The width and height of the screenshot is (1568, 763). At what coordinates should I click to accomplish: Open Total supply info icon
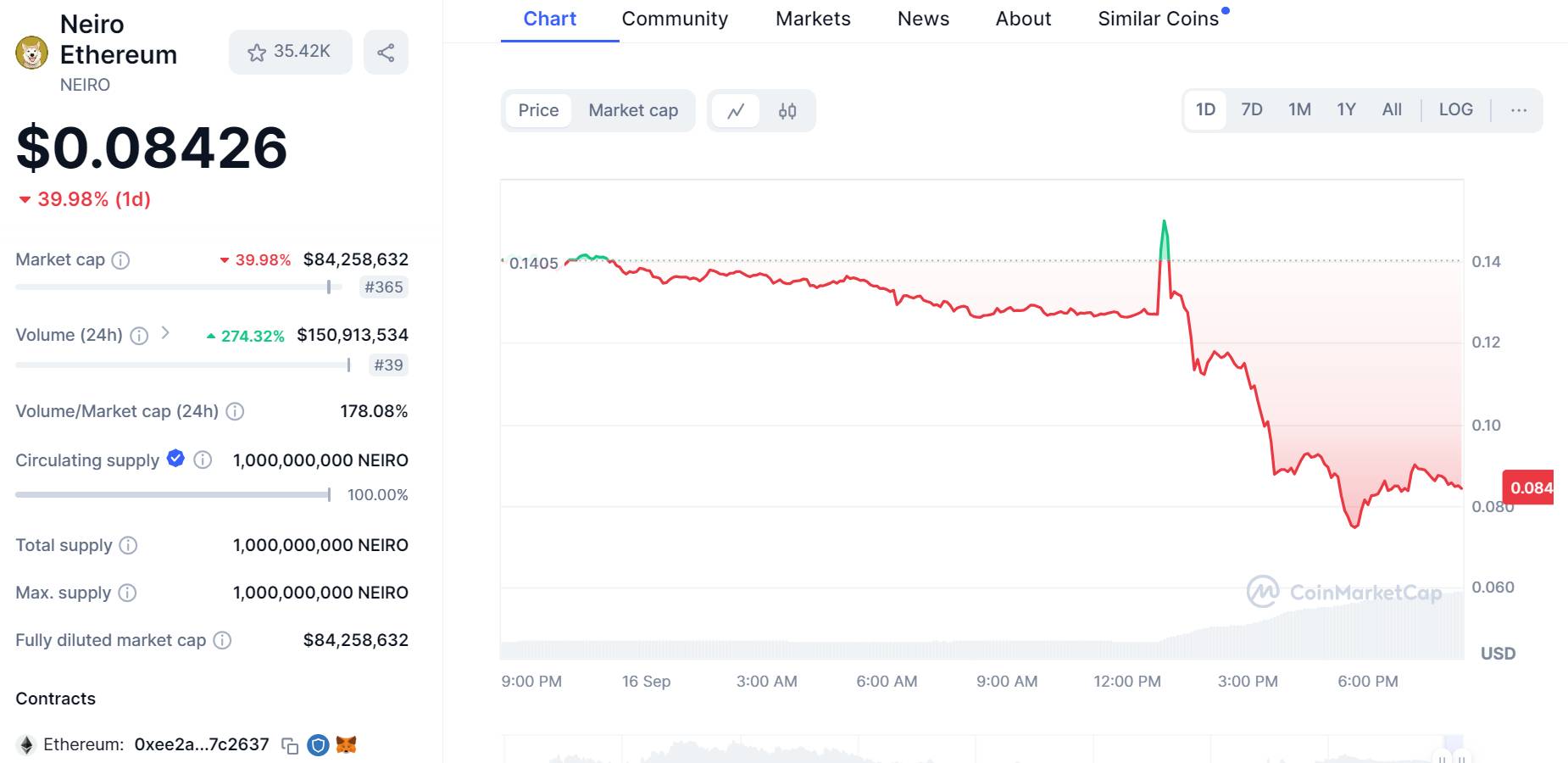click(128, 545)
